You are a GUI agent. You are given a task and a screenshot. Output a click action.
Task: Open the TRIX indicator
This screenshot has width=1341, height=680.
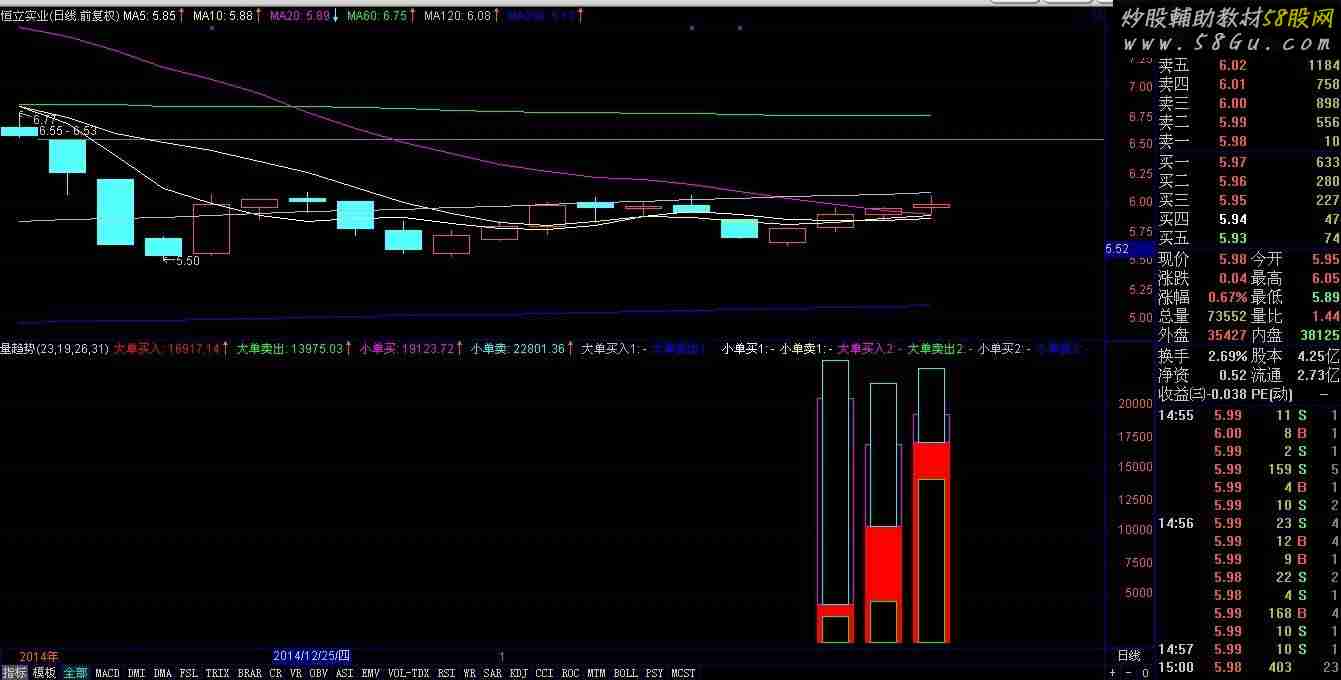click(x=218, y=673)
